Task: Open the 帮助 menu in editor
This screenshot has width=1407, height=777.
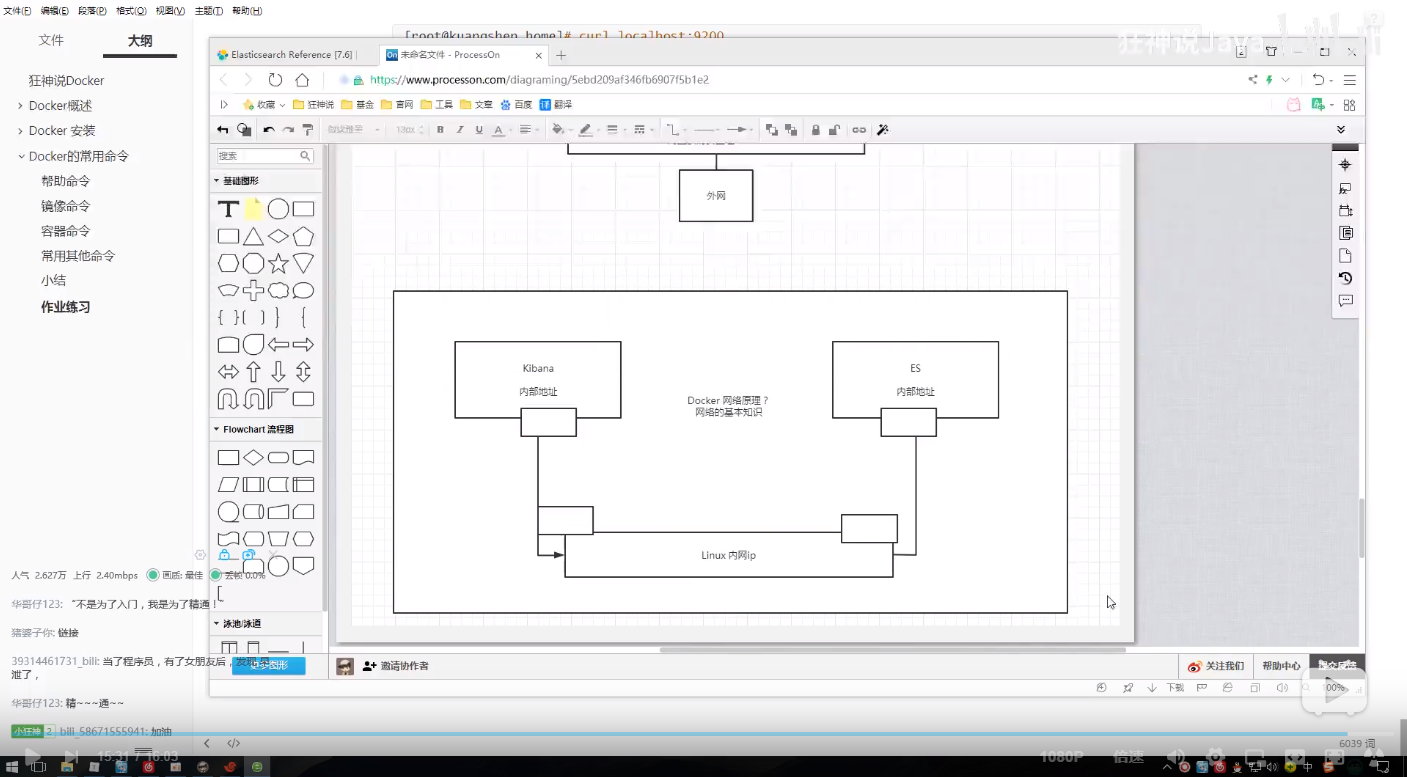Action: (x=247, y=11)
